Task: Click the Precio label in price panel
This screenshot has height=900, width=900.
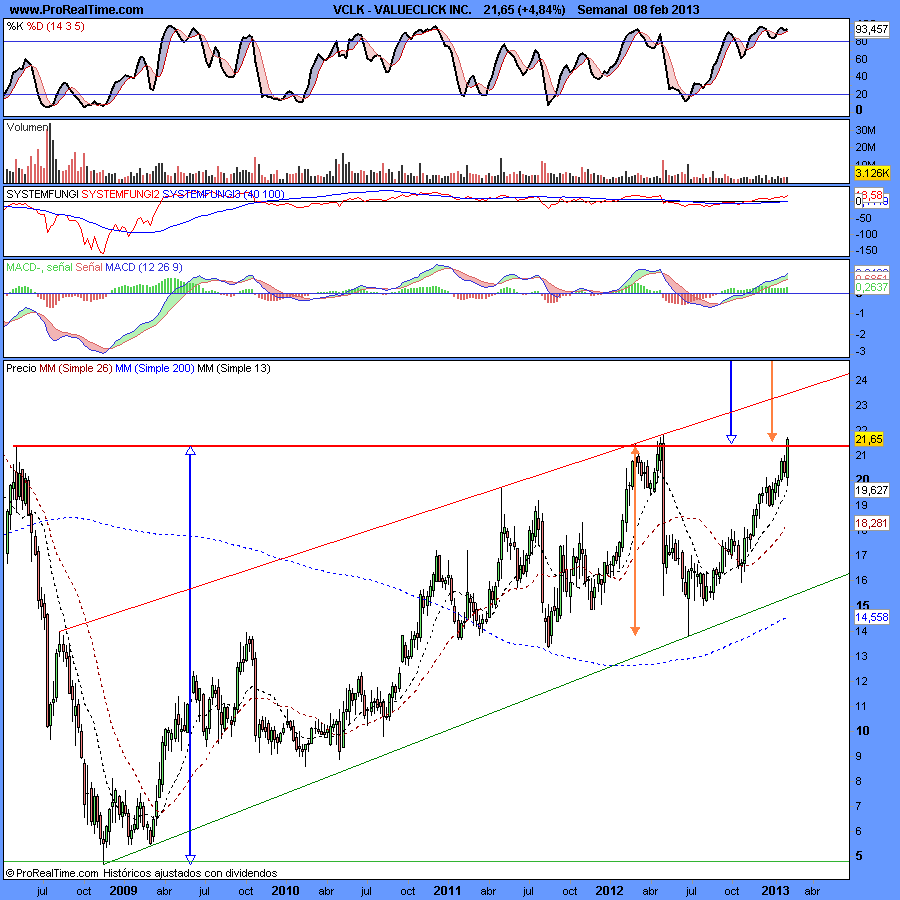Action: pos(21,368)
